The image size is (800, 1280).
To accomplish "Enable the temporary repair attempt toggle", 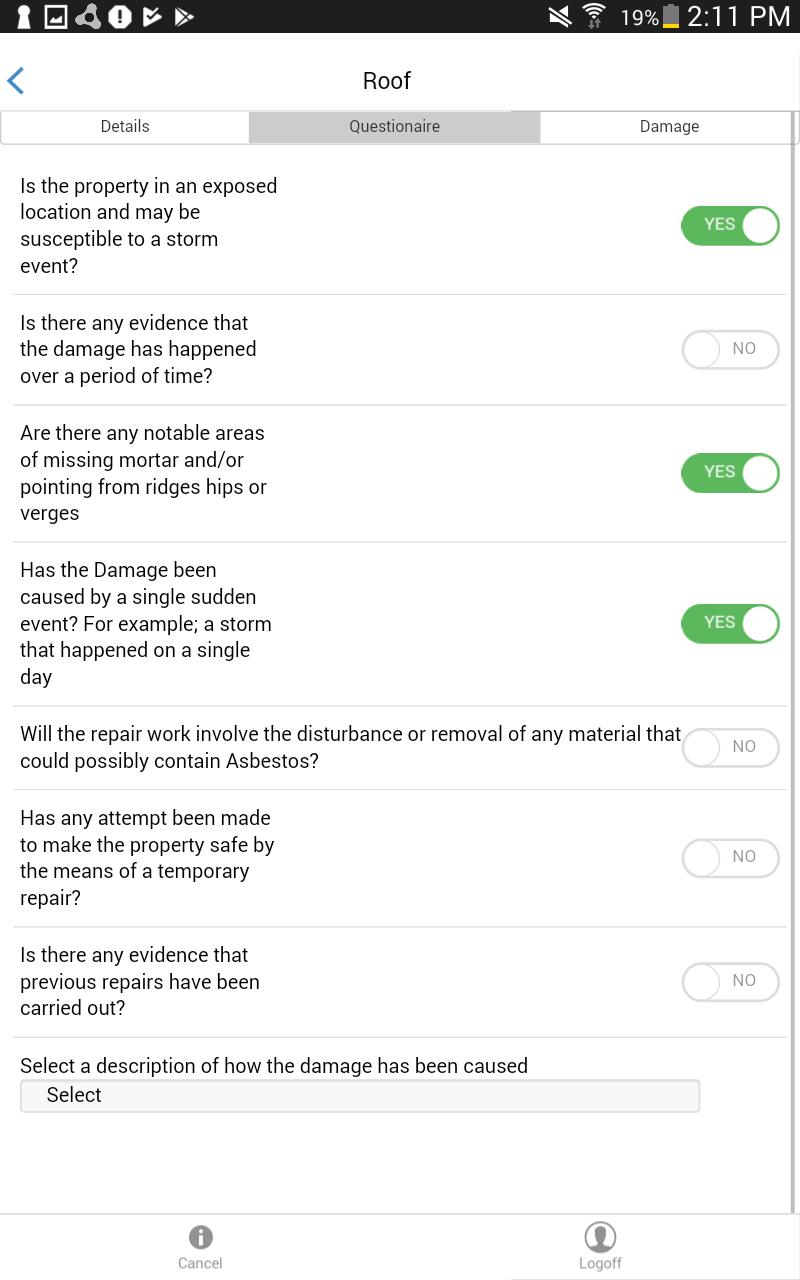I will coord(730,857).
